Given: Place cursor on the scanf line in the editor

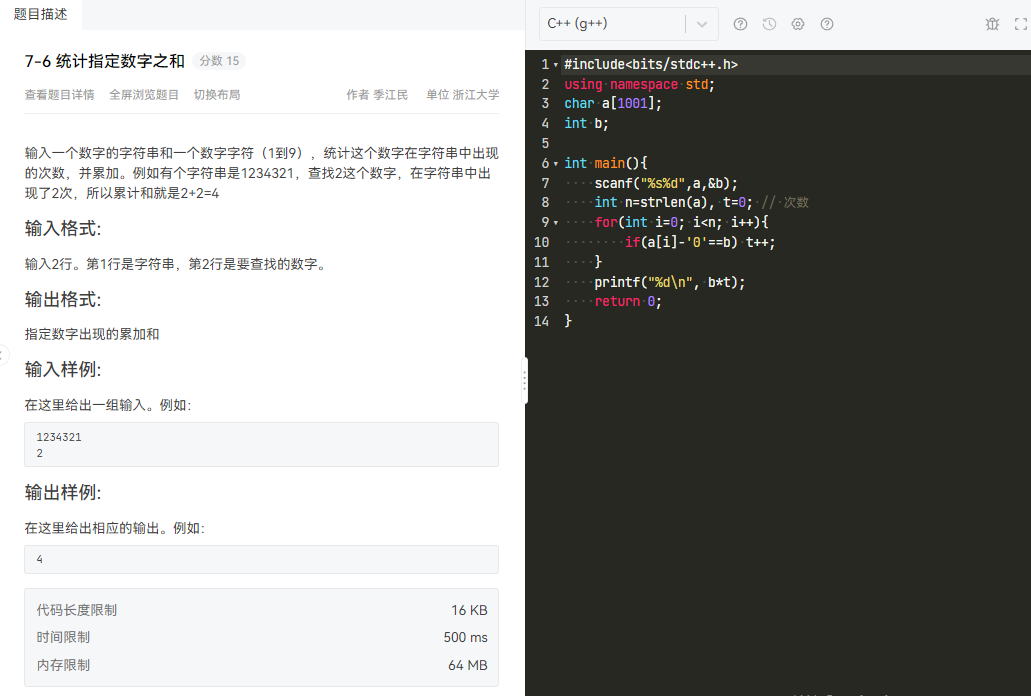Looking at the screenshot, I should click(x=665, y=183).
